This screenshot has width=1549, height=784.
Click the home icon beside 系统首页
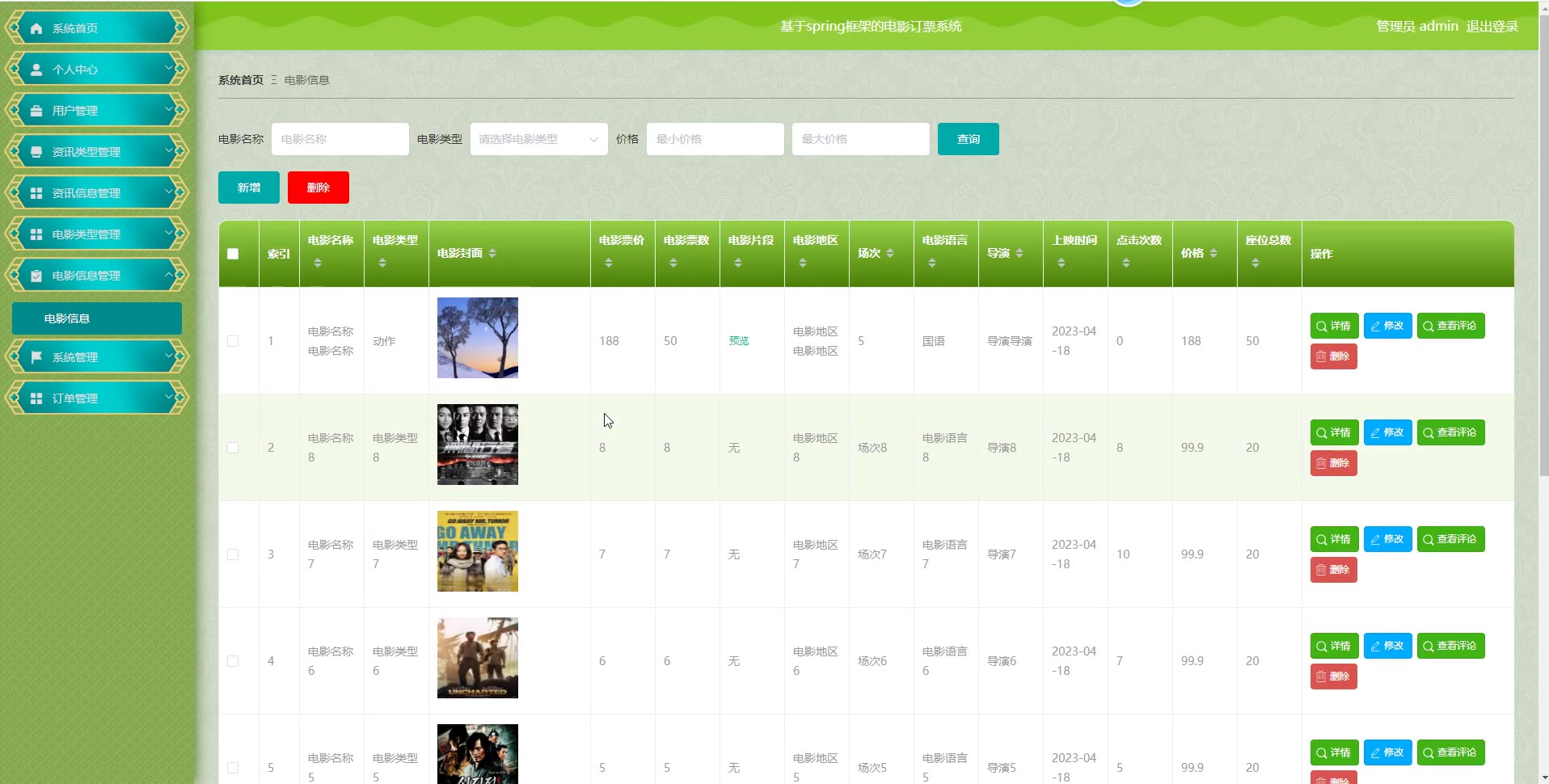click(x=36, y=28)
